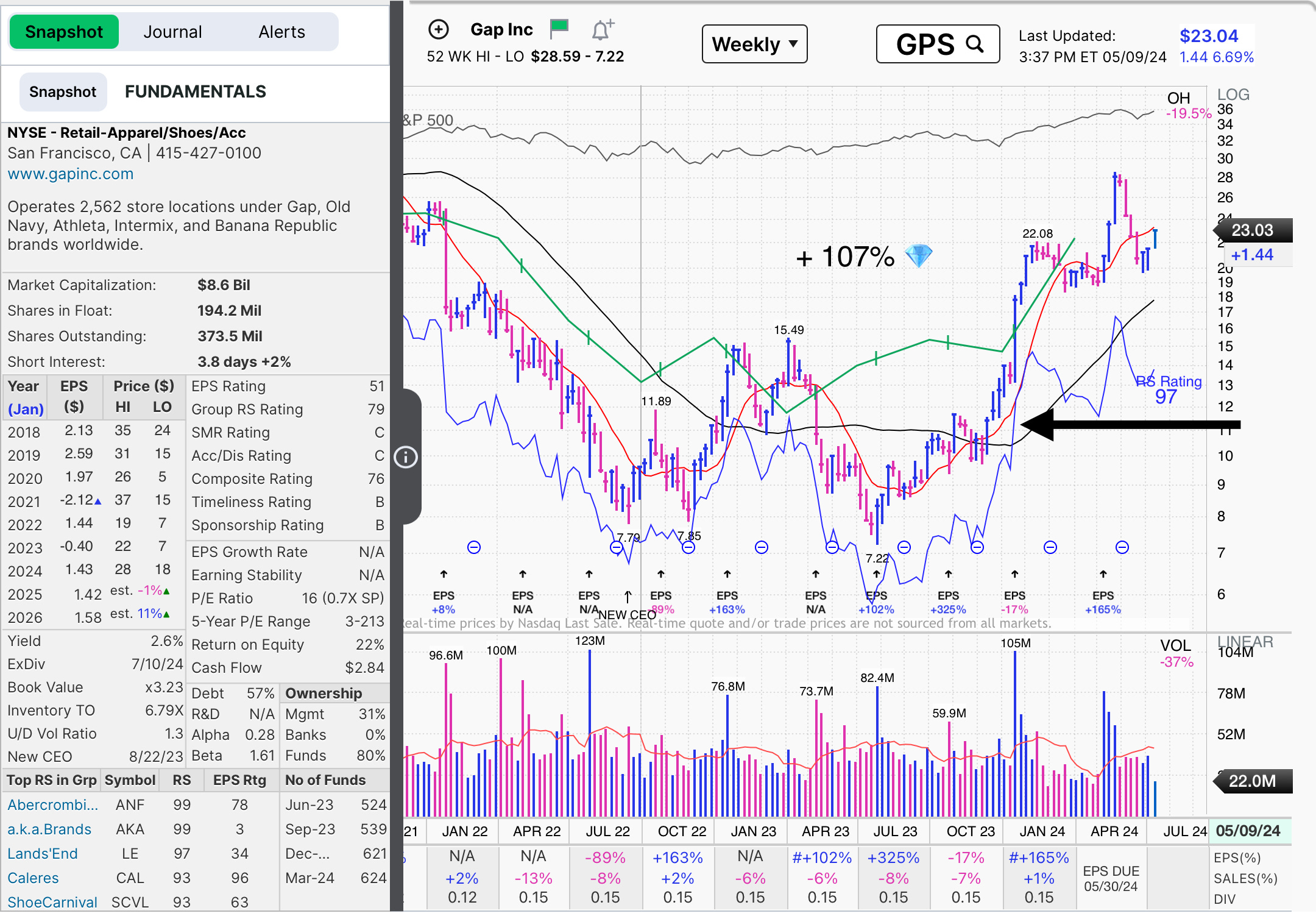
Task: Click the EPS Rating 51 row
Action: 288,386
